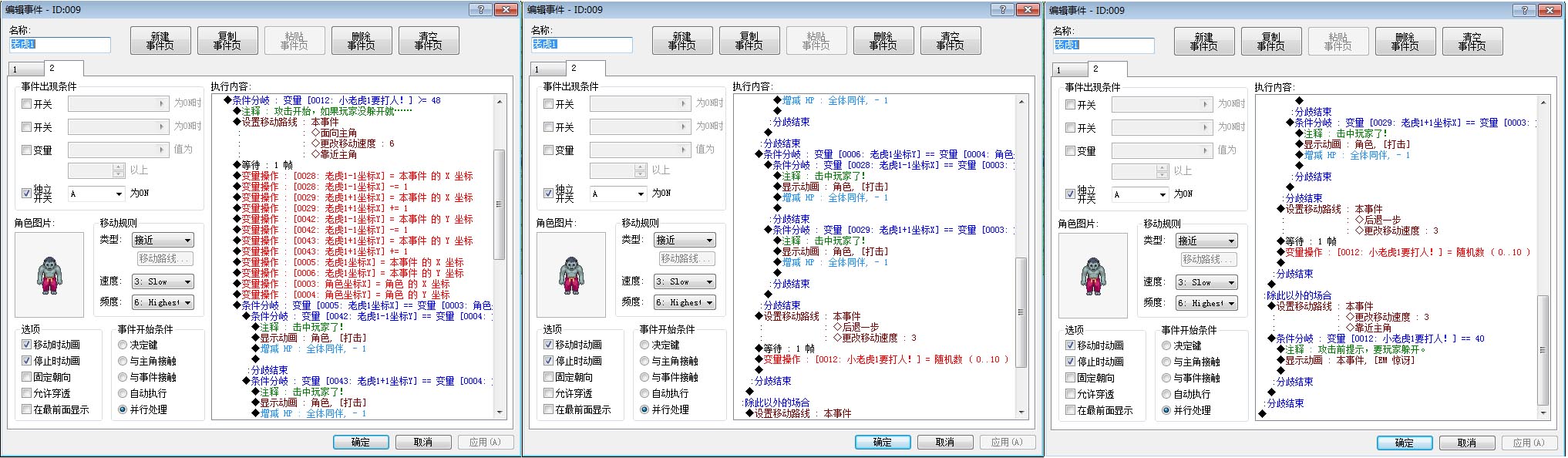Click 取消 in the right window

tap(1467, 443)
